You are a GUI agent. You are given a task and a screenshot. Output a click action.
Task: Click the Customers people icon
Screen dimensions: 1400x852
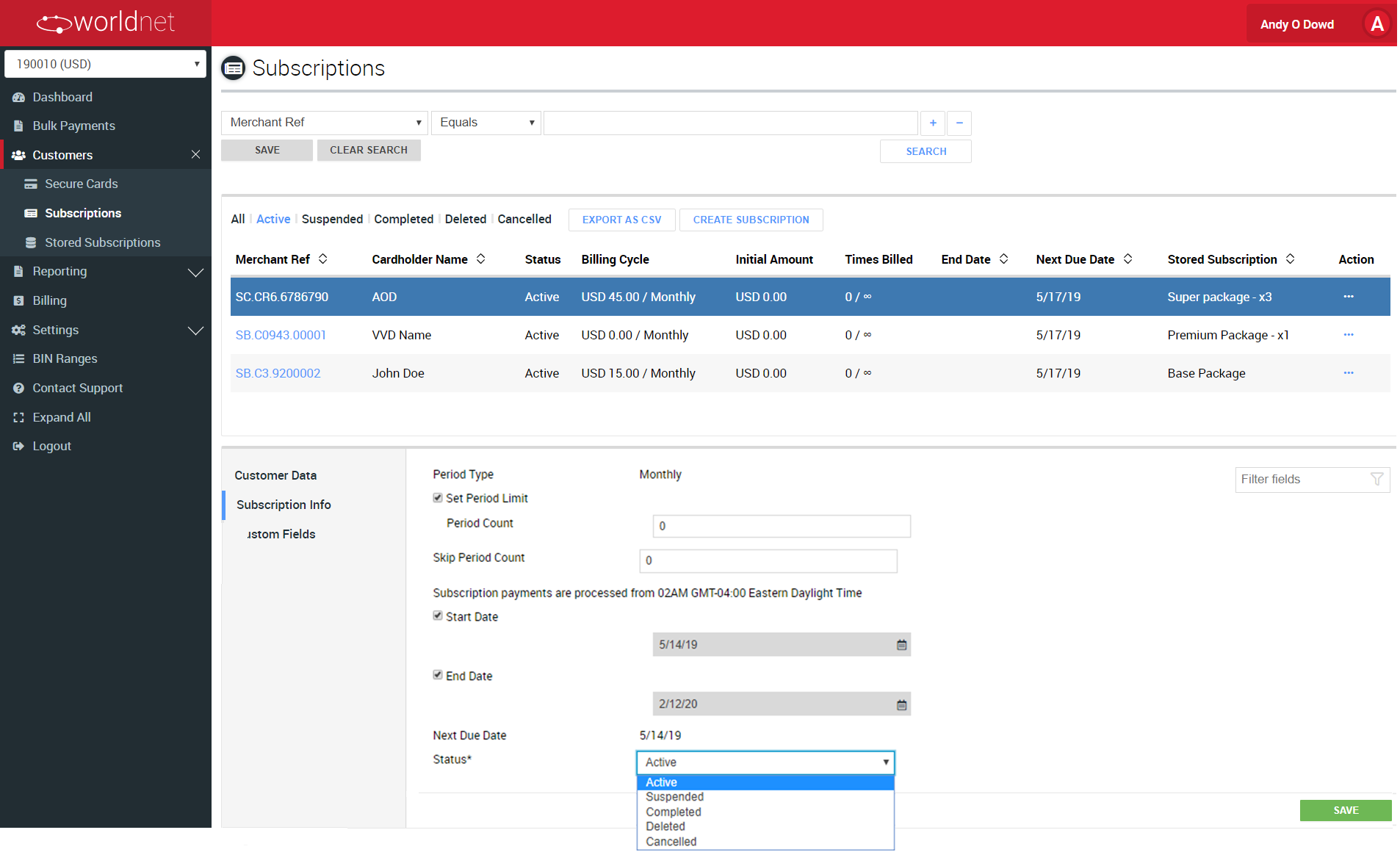pyautogui.click(x=18, y=155)
